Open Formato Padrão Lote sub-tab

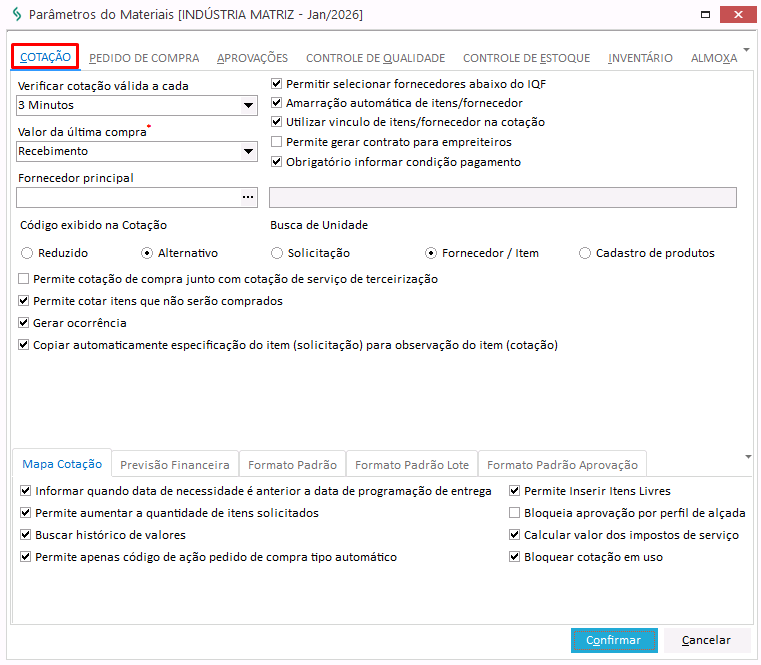coord(412,465)
